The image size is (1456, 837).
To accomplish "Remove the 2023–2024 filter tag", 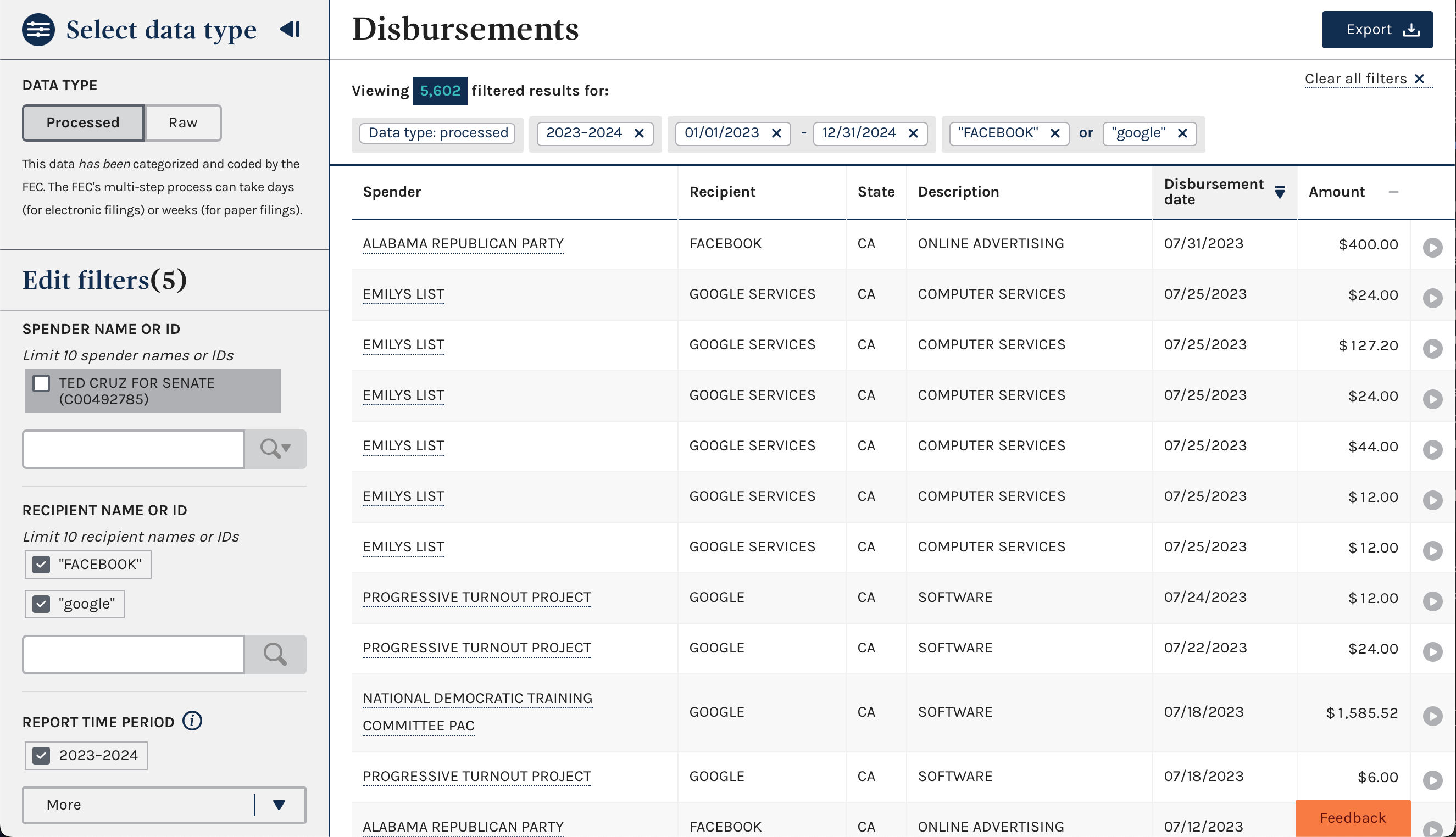I will click(639, 133).
